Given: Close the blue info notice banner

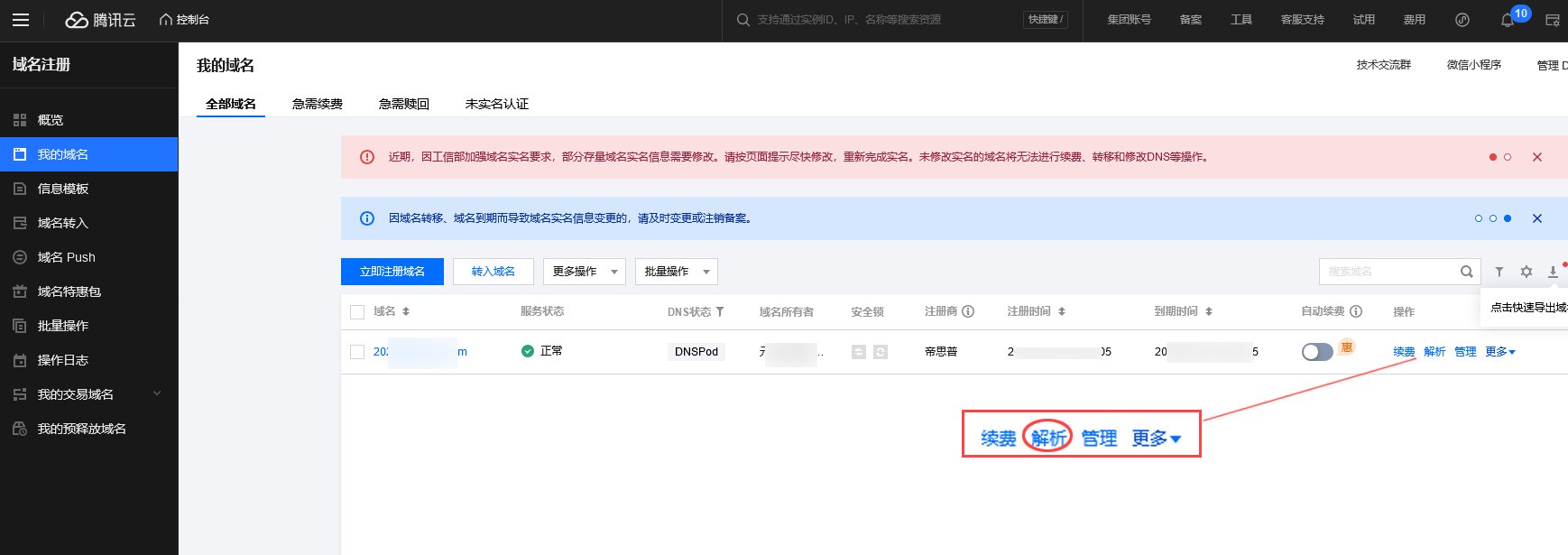Looking at the screenshot, I should pos(1537,218).
